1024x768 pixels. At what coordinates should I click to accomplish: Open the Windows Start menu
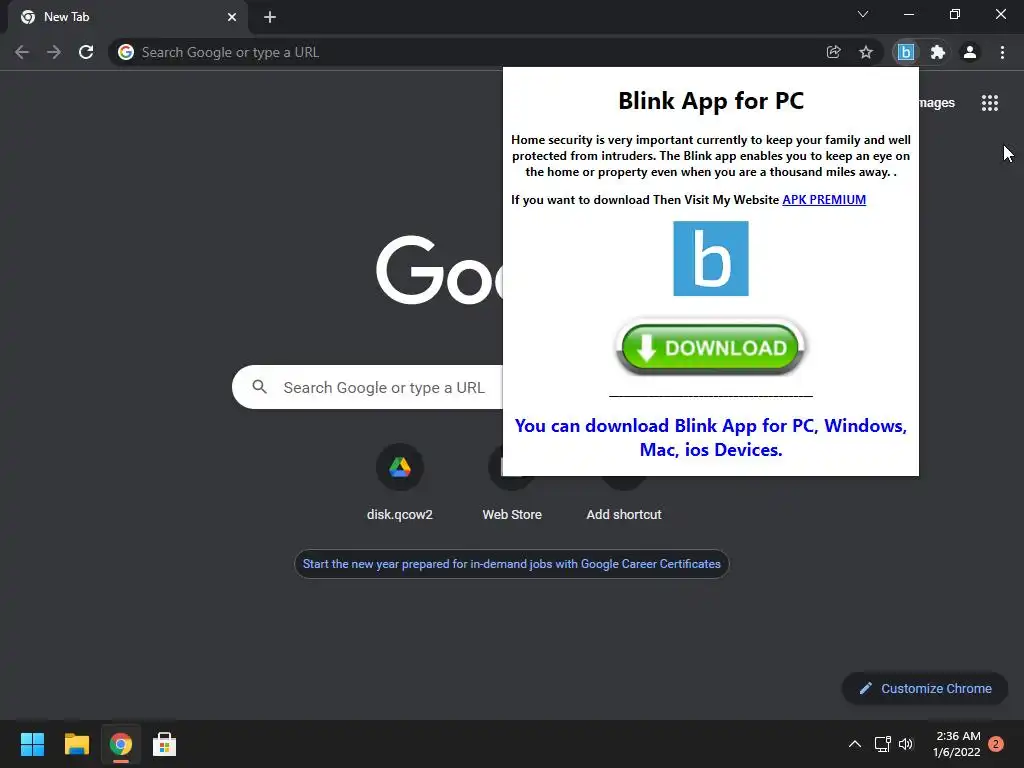click(32, 744)
